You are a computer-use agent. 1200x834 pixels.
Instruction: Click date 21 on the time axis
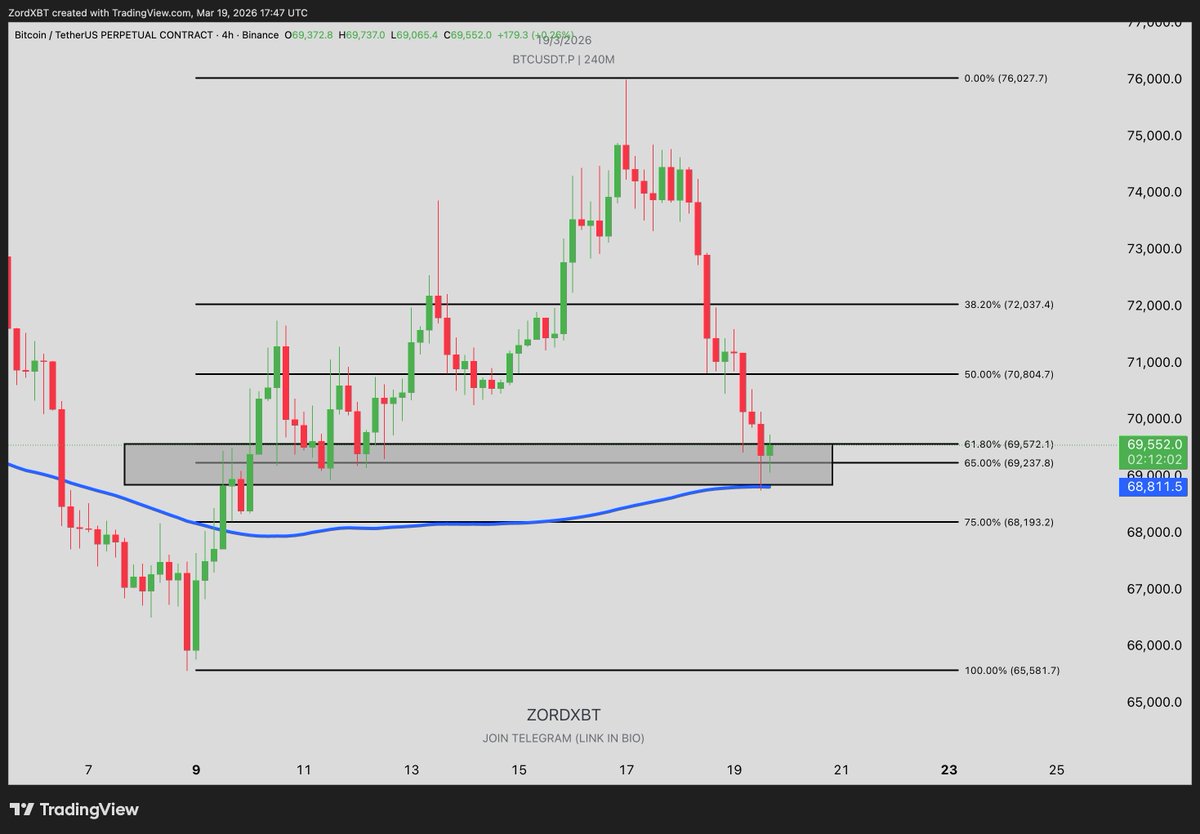(841, 769)
